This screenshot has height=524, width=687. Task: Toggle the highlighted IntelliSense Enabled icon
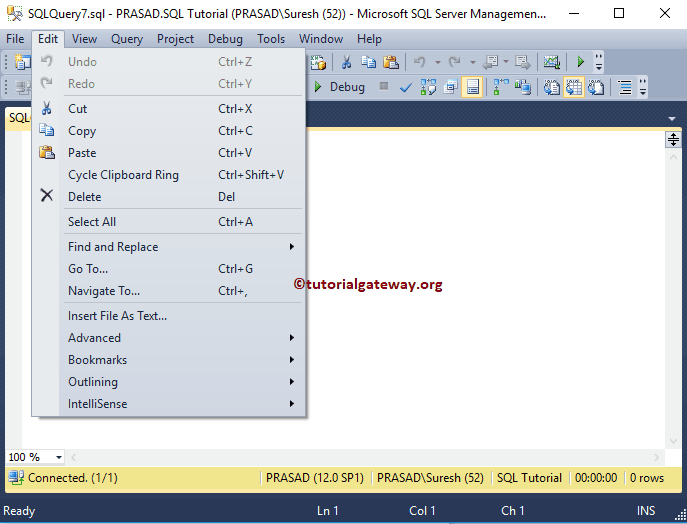tap(472, 87)
